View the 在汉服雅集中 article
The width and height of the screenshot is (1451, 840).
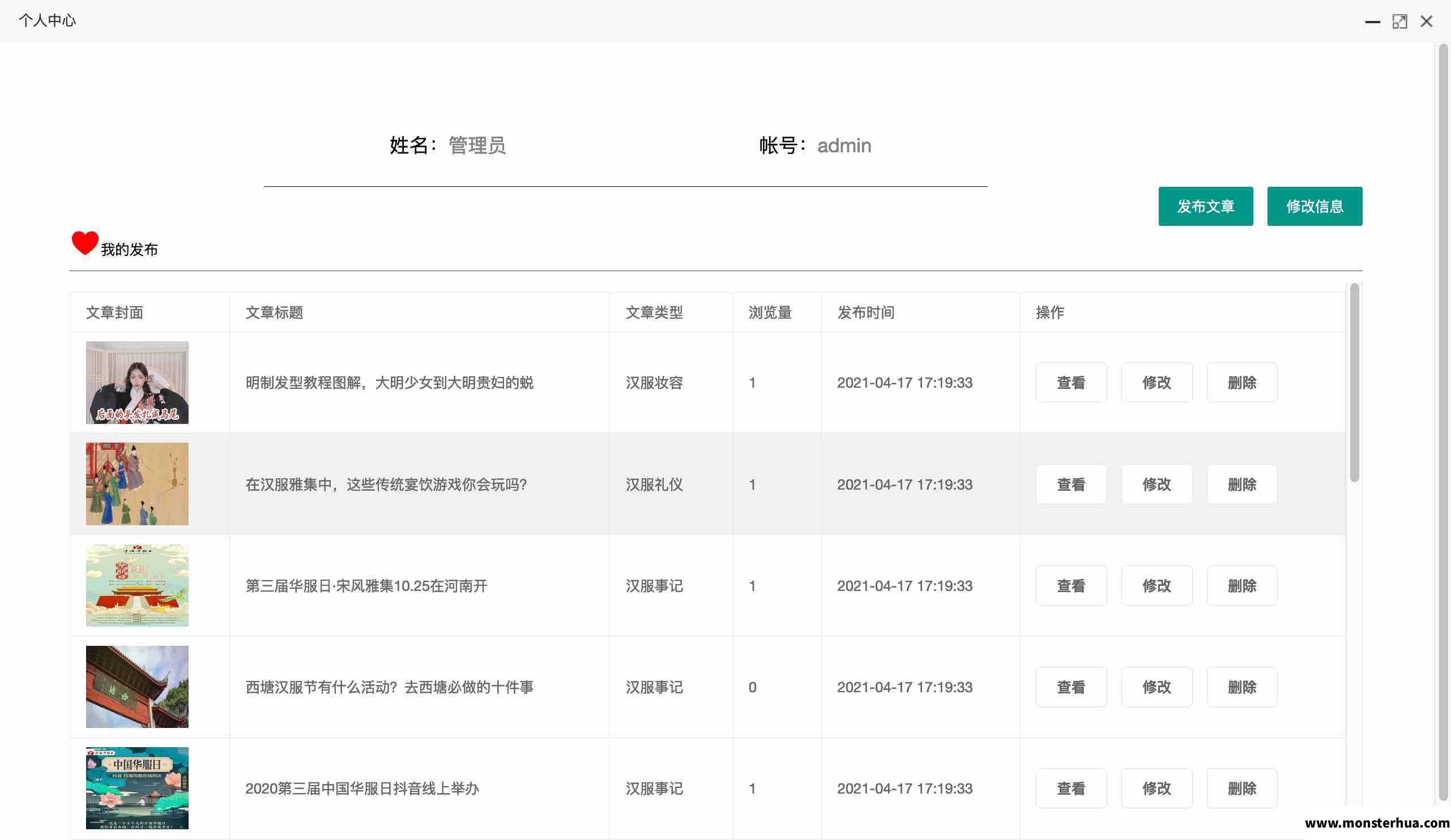(x=1071, y=484)
